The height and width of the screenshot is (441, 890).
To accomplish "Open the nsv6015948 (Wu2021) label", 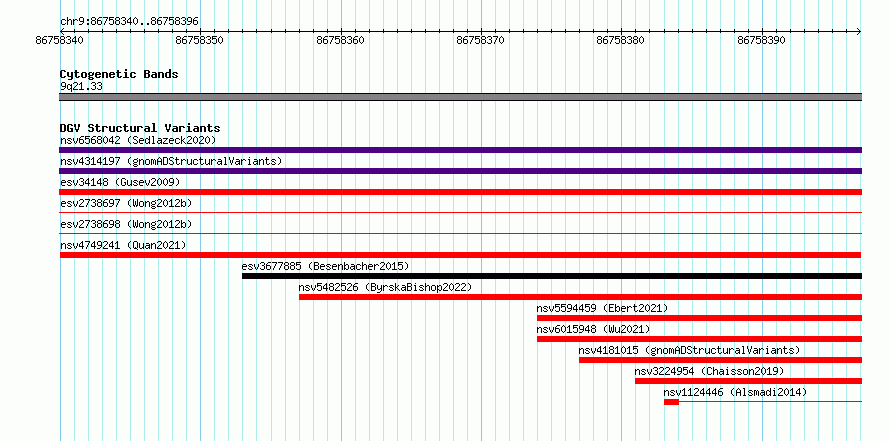I will click(593, 329).
